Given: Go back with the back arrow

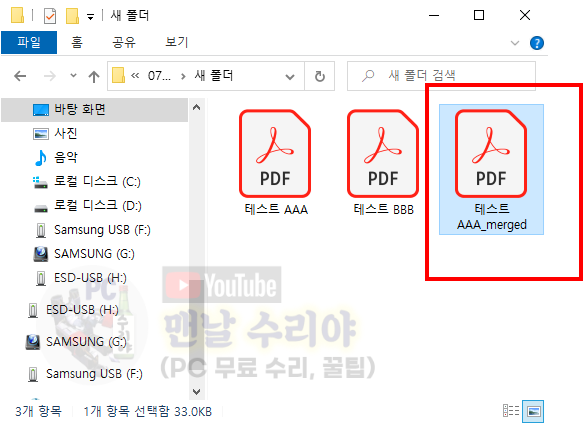Looking at the screenshot, I should click(20, 76).
